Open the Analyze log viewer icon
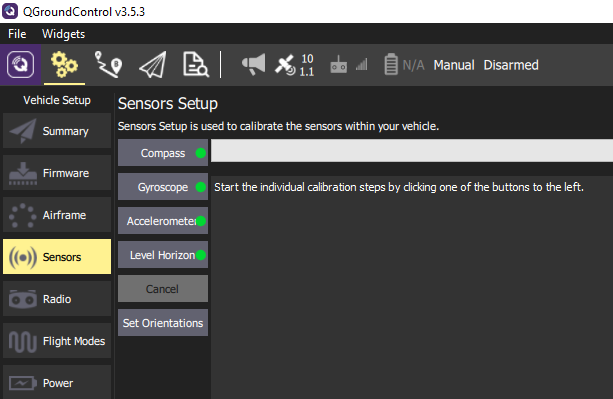 tap(196, 64)
